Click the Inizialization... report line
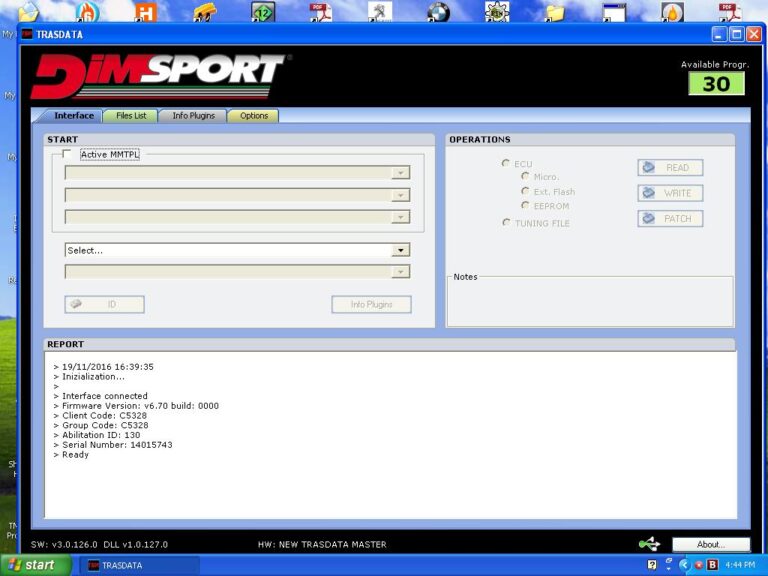Screen dimensions: 768x576 tap(89, 376)
